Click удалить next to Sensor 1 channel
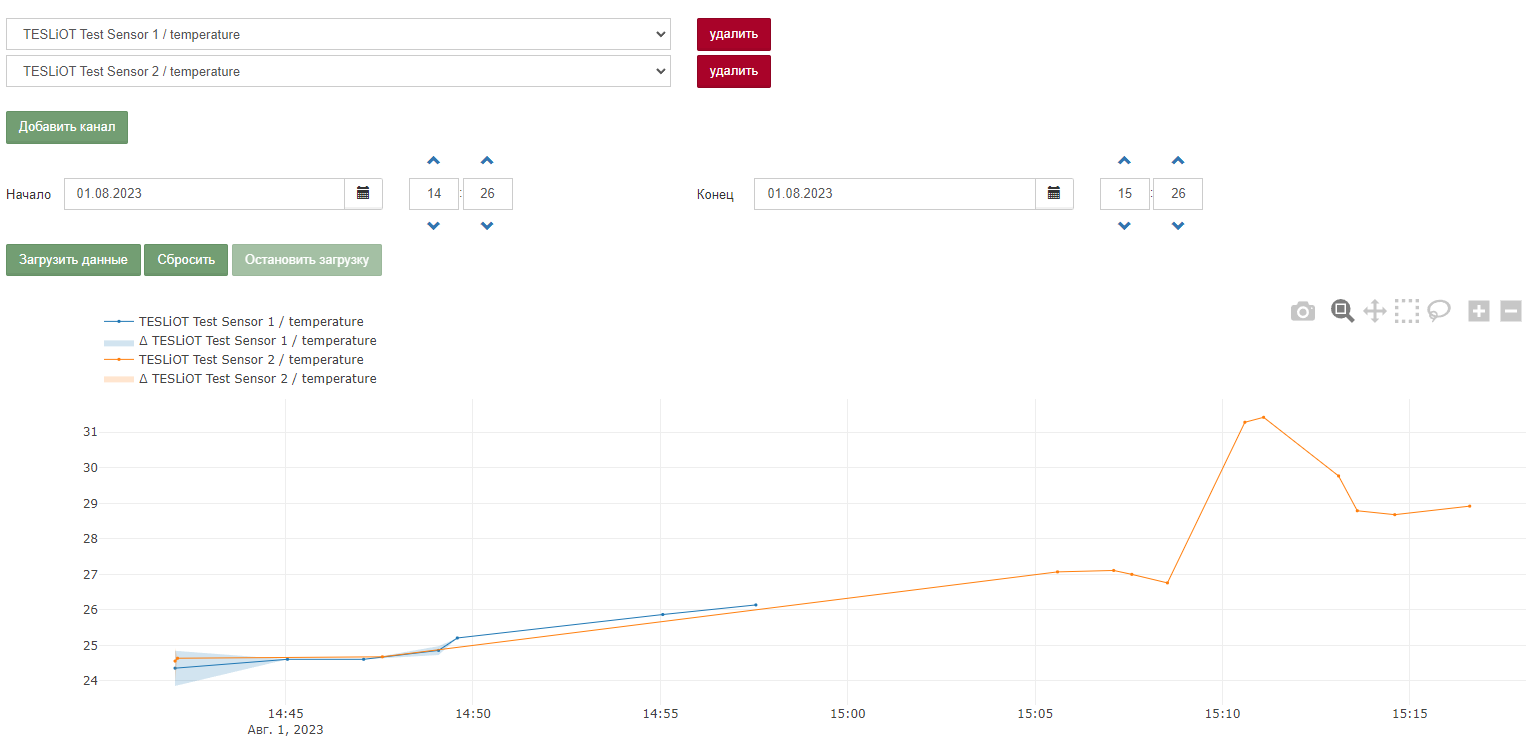Screen dimensions: 1526x746 (x=734, y=34)
